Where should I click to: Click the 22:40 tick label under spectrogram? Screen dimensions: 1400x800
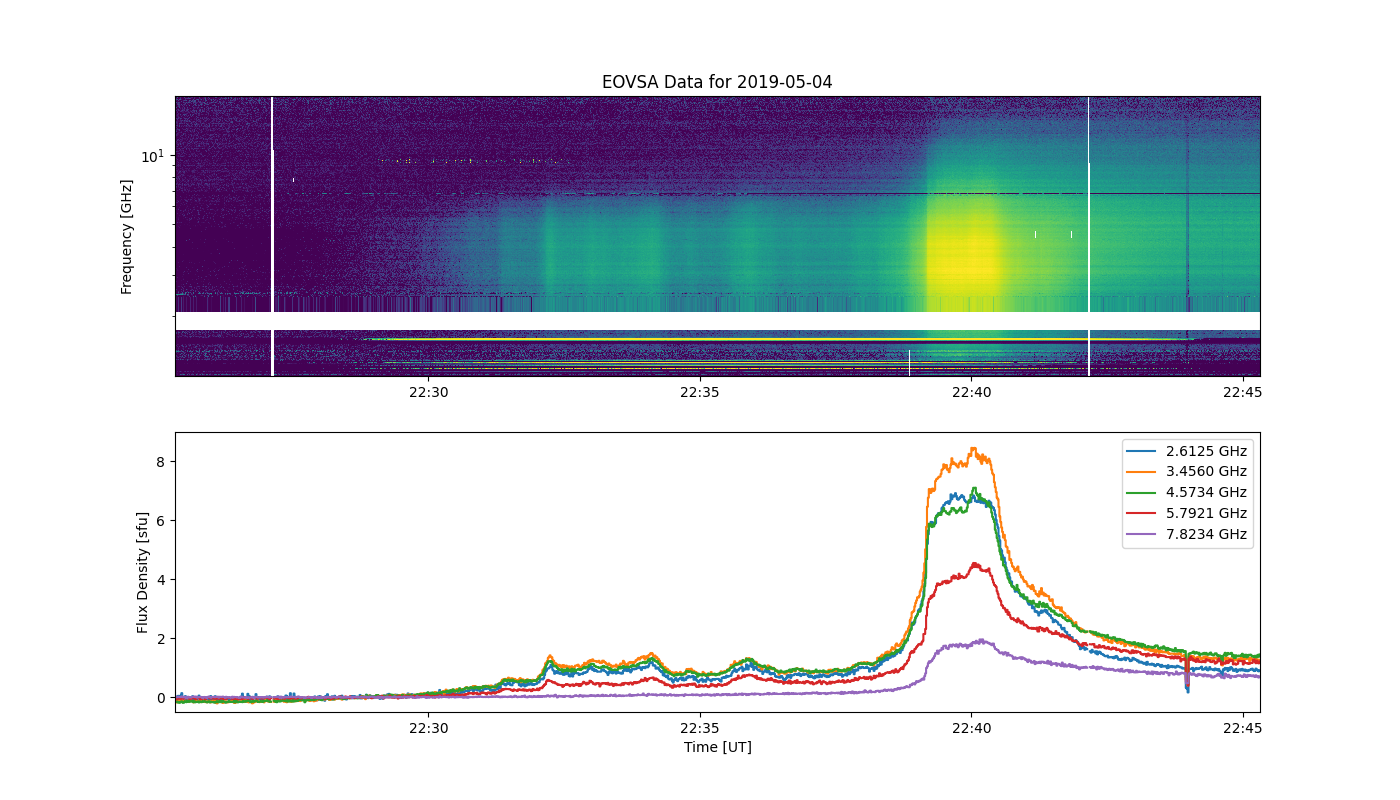click(971, 392)
